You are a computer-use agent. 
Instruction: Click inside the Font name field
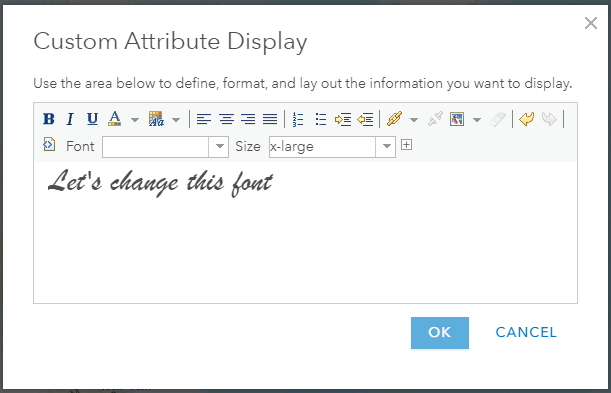coord(155,146)
